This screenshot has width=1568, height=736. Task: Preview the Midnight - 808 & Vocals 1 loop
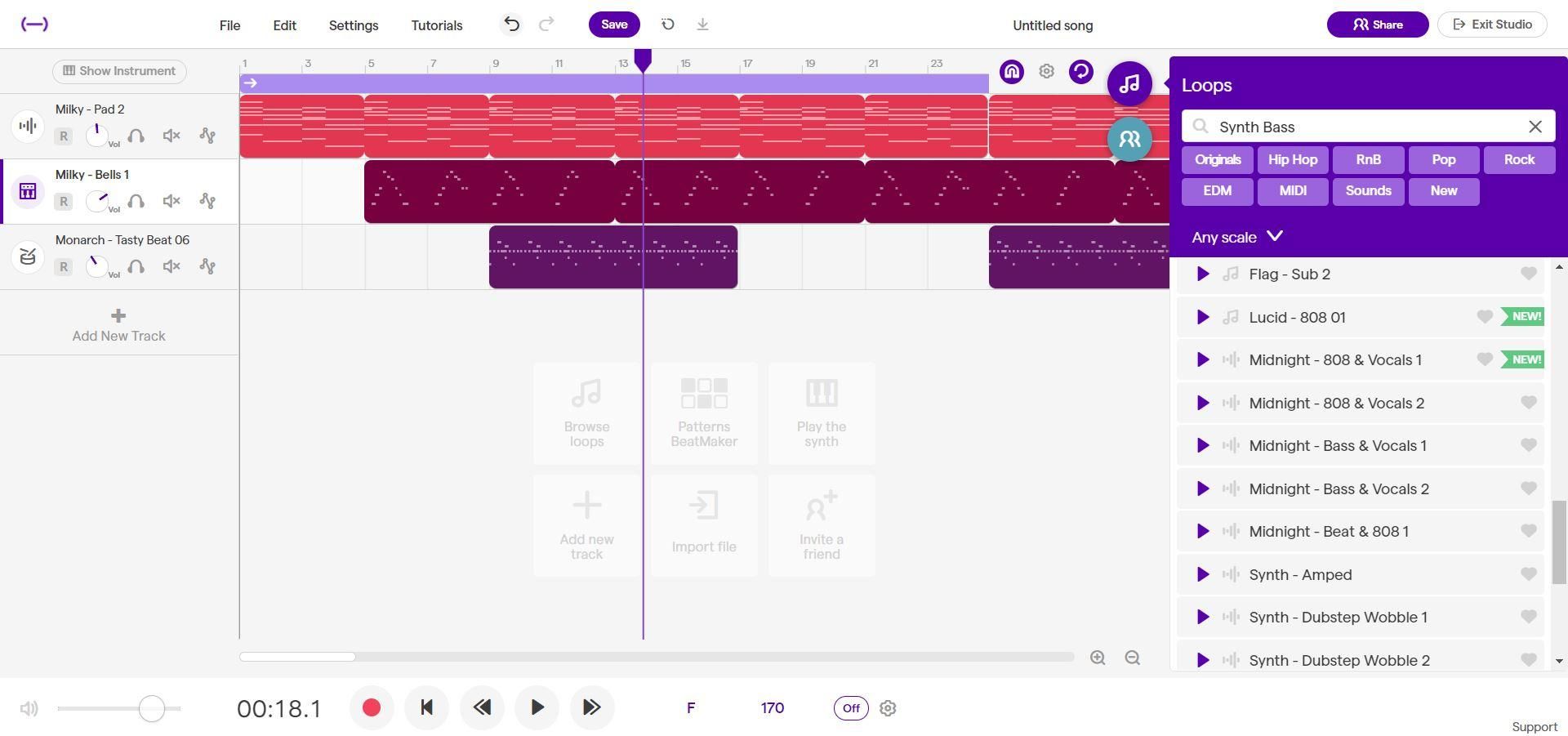1201,359
